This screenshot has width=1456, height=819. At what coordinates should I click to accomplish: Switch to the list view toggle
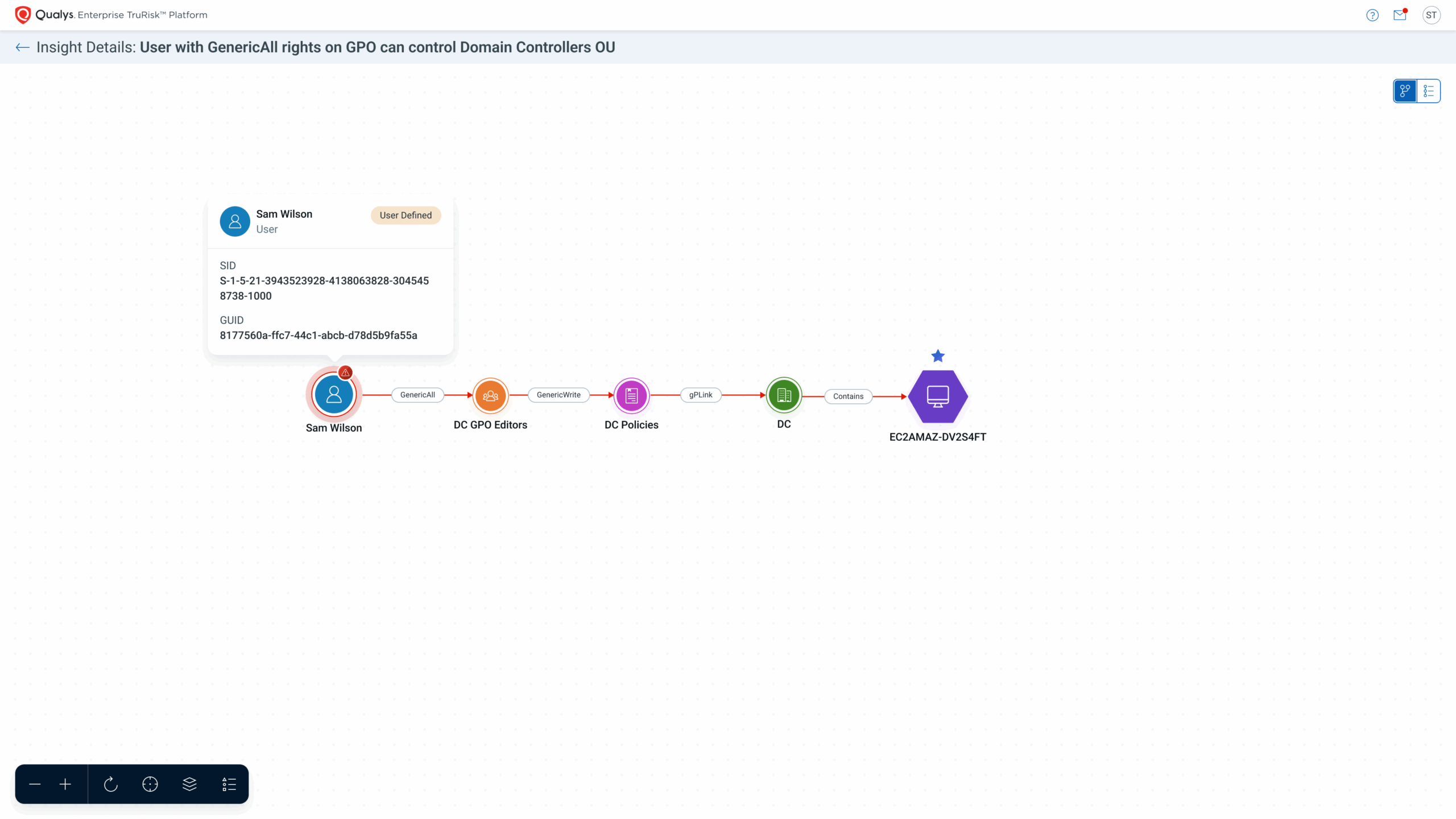1429,91
